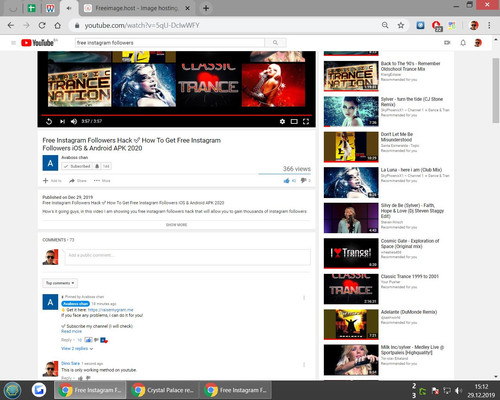The height and width of the screenshot is (400, 500).
Task: Open the raisemygram.me link in pinned comment
Action: [x=110, y=310]
